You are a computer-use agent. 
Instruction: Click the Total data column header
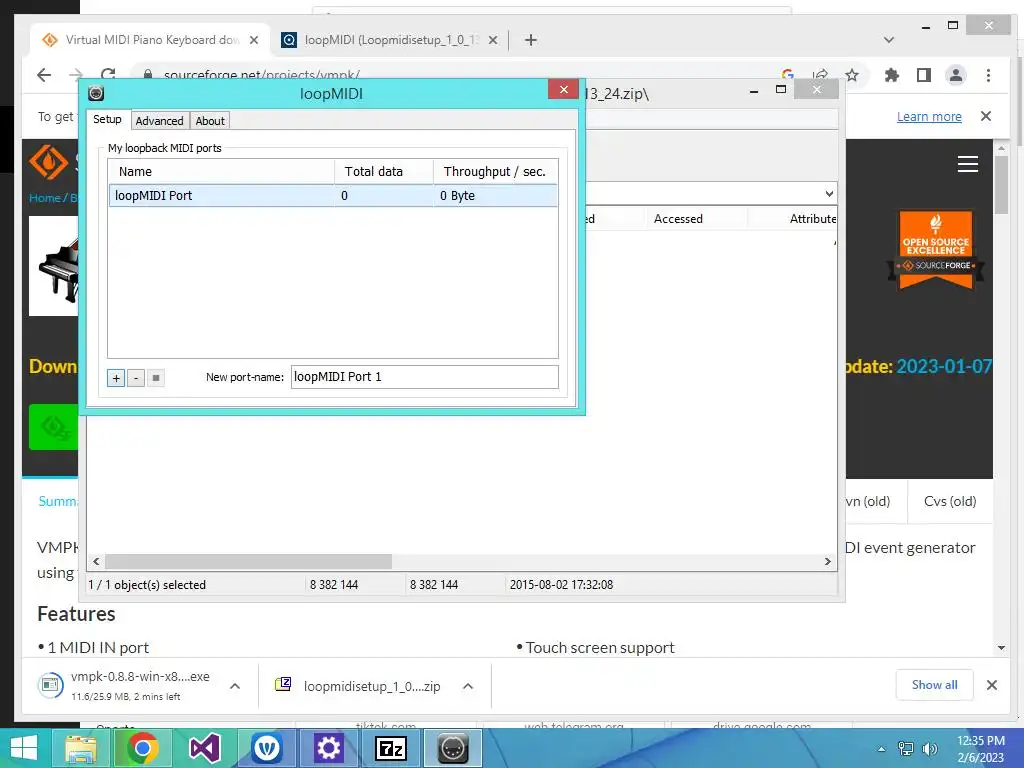pyautogui.click(x=384, y=172)
